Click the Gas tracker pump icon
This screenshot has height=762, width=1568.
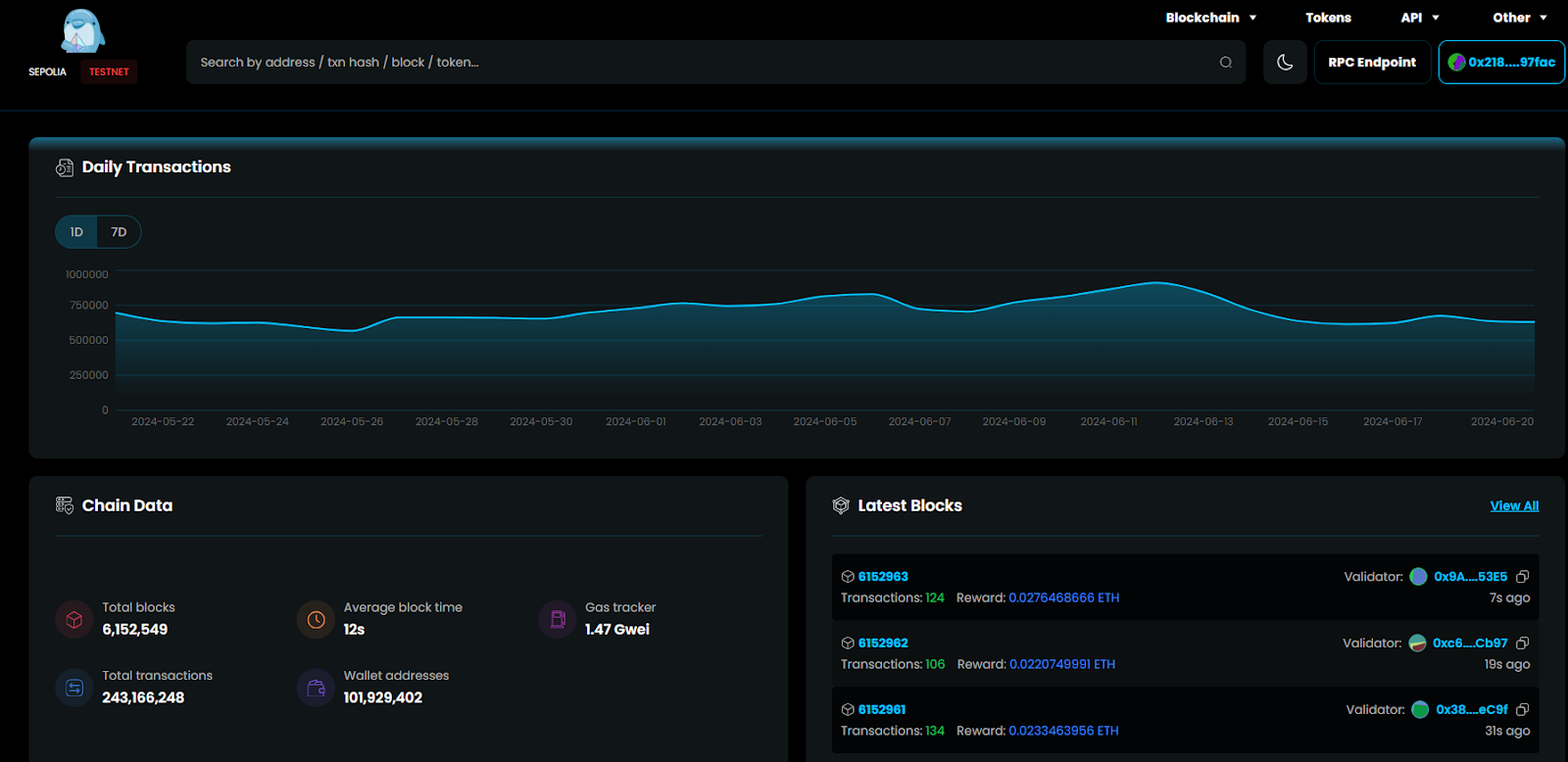point(558,619)
